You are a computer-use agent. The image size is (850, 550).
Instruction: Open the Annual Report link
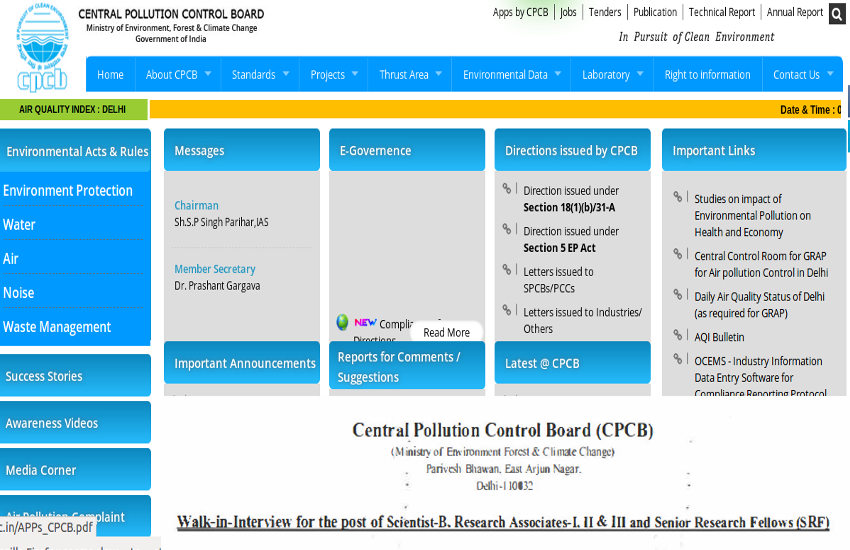click(x=795, y=12)
